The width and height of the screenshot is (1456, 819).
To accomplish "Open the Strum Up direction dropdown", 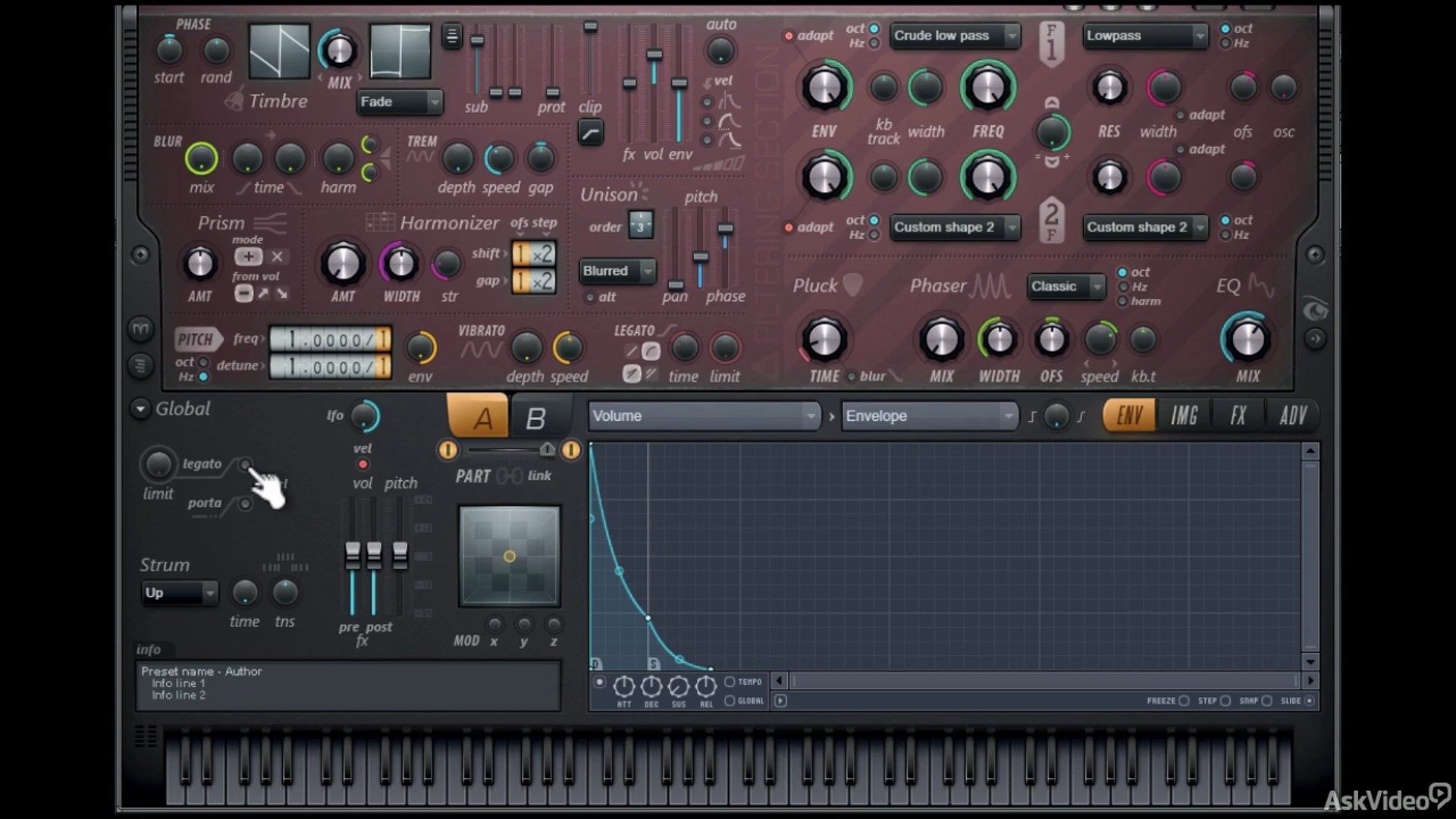I will (180, 592).
